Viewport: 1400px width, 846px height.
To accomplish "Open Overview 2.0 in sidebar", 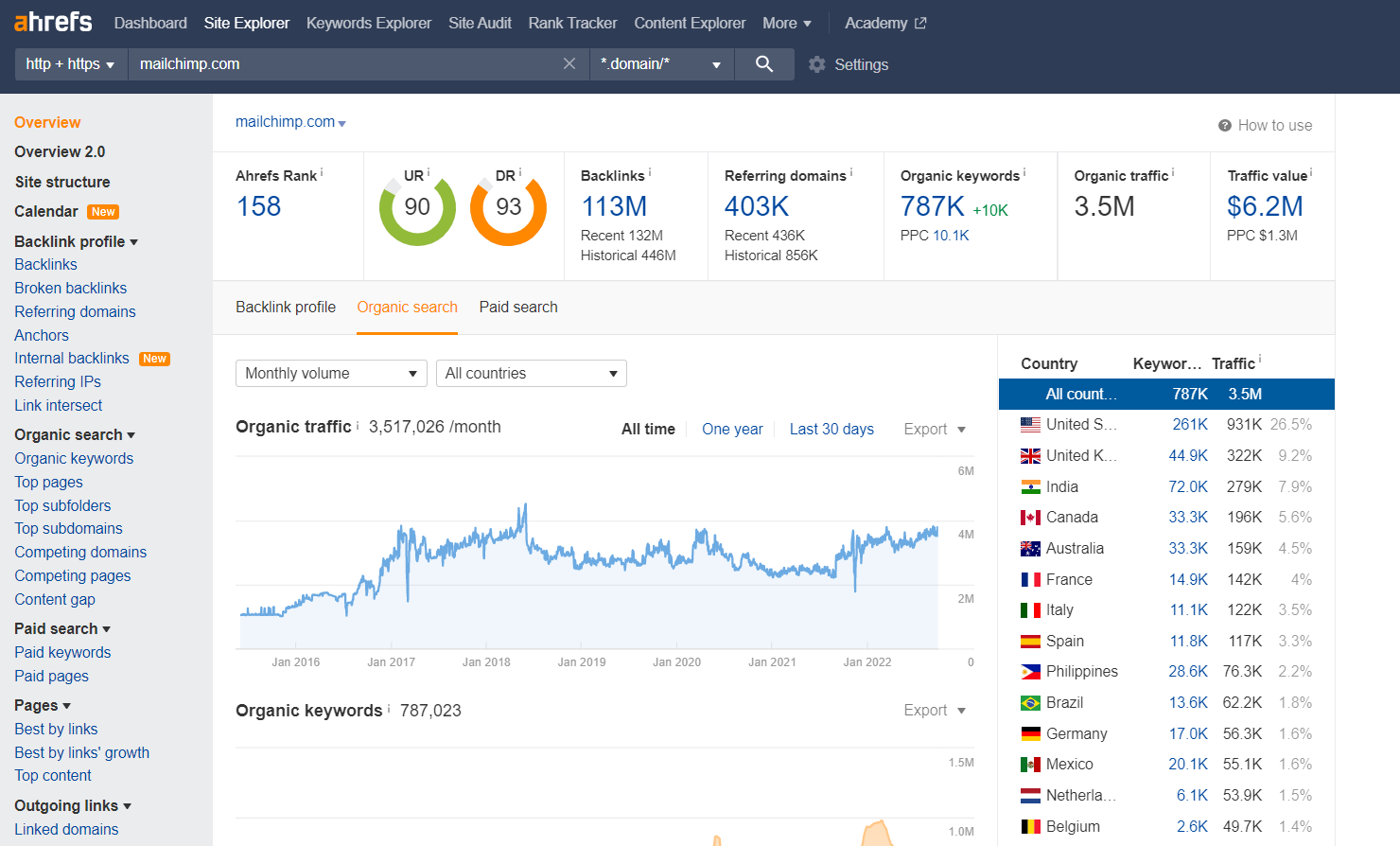I will [x=60, y=151].
